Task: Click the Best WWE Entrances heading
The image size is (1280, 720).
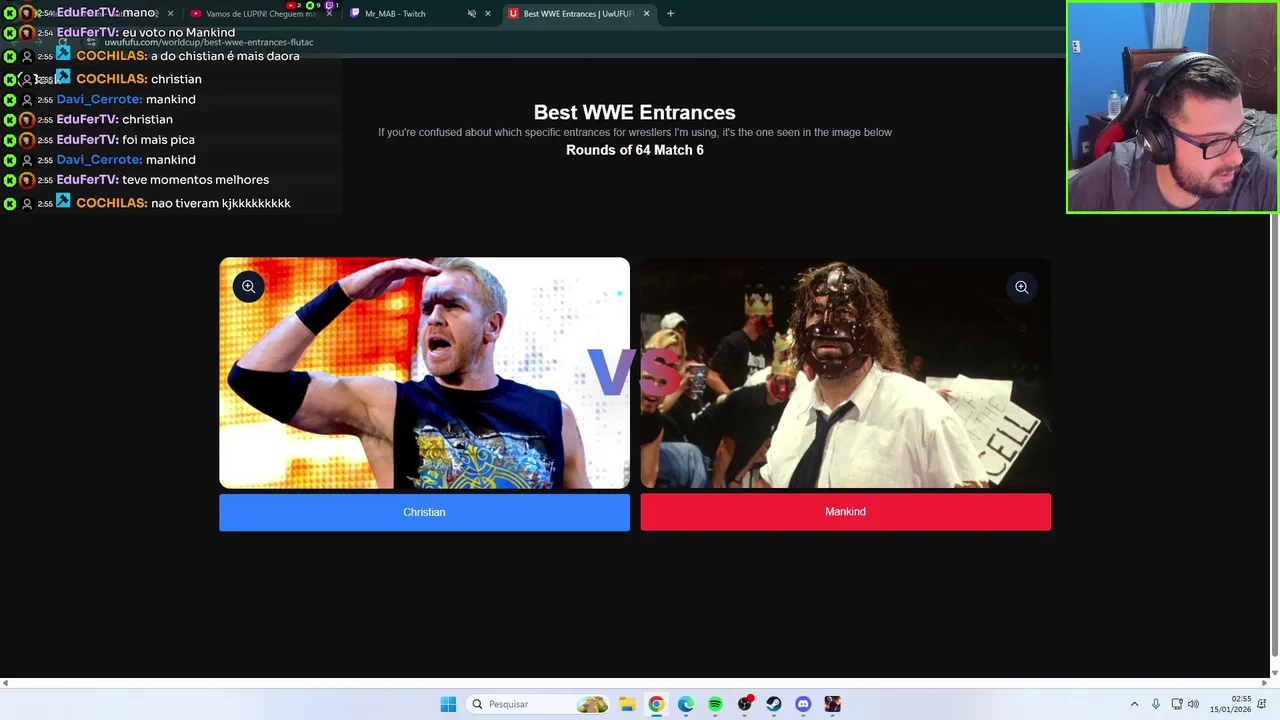Action: [634, 112]
